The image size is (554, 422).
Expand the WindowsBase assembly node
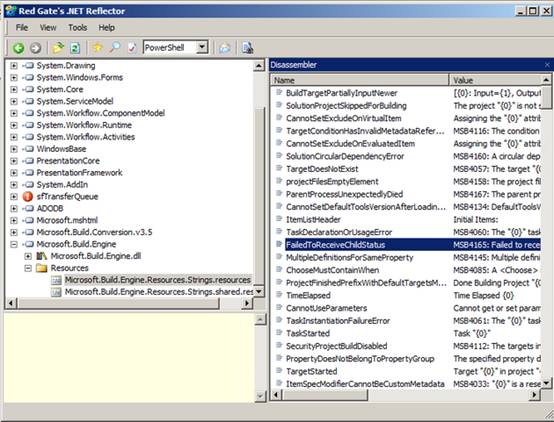[x=14, y=149]
